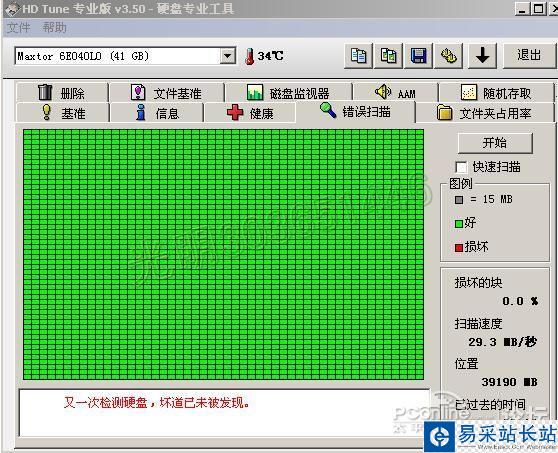Minimize the HD Tune window
Image resolution: width=558 pixels, height=453 pixels.
click(521, 9)
